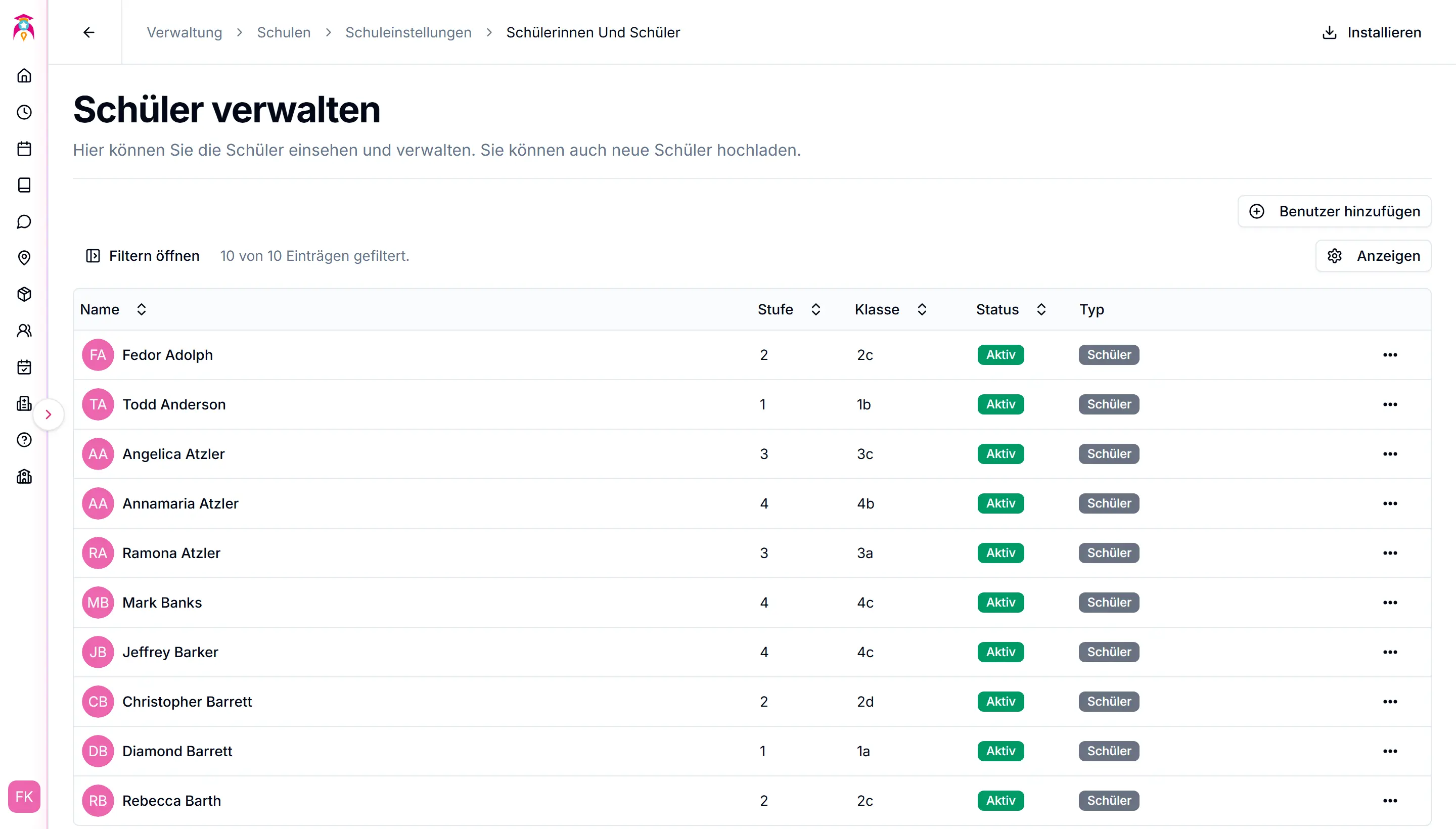Go to Schulen breadcrumb
The height and width of the screenshot is (829, 1456).
pyautogui.click(x=284, y=32)
